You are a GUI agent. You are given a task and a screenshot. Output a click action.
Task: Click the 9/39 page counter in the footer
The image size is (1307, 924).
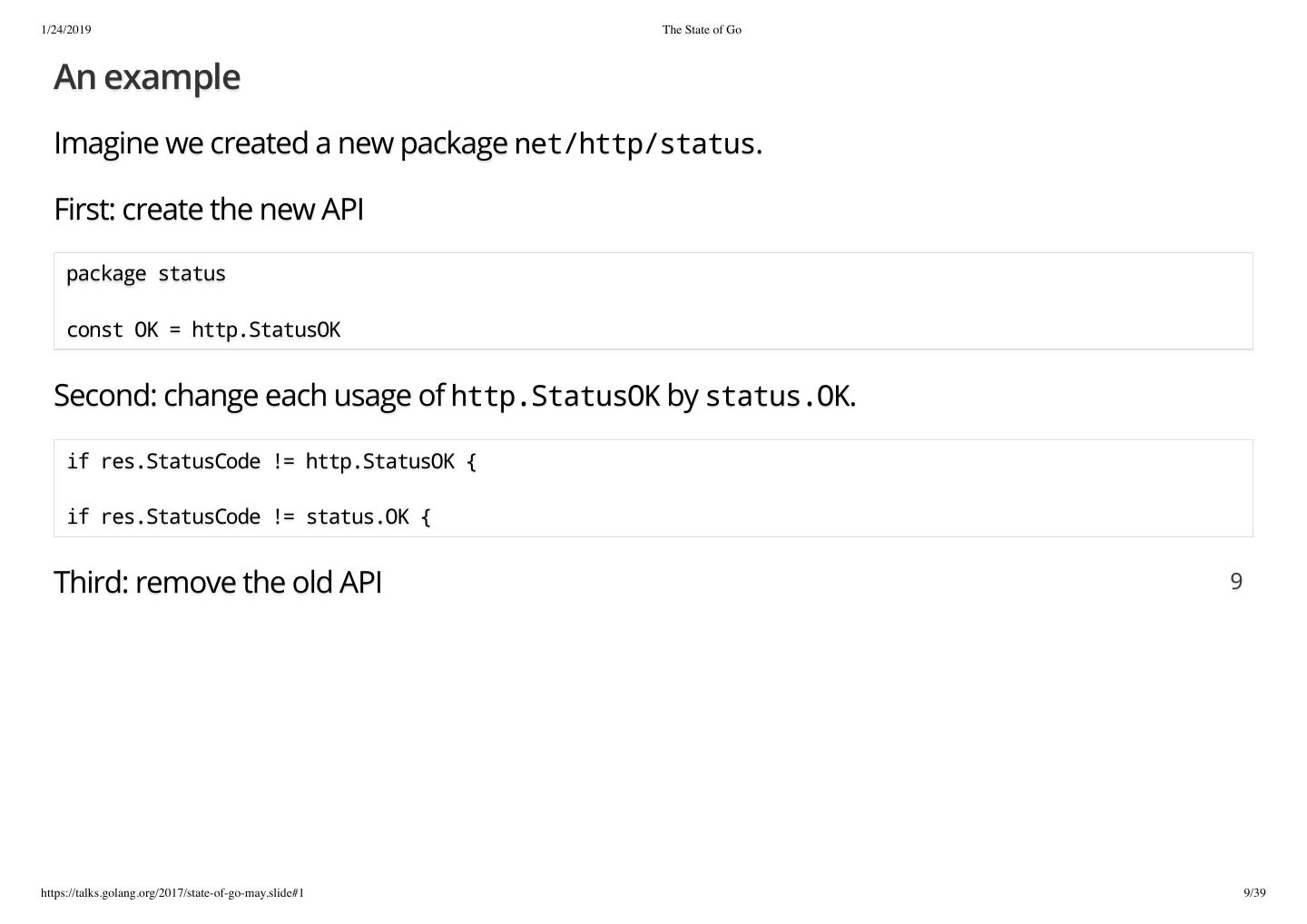click(x=1254, y=893)
